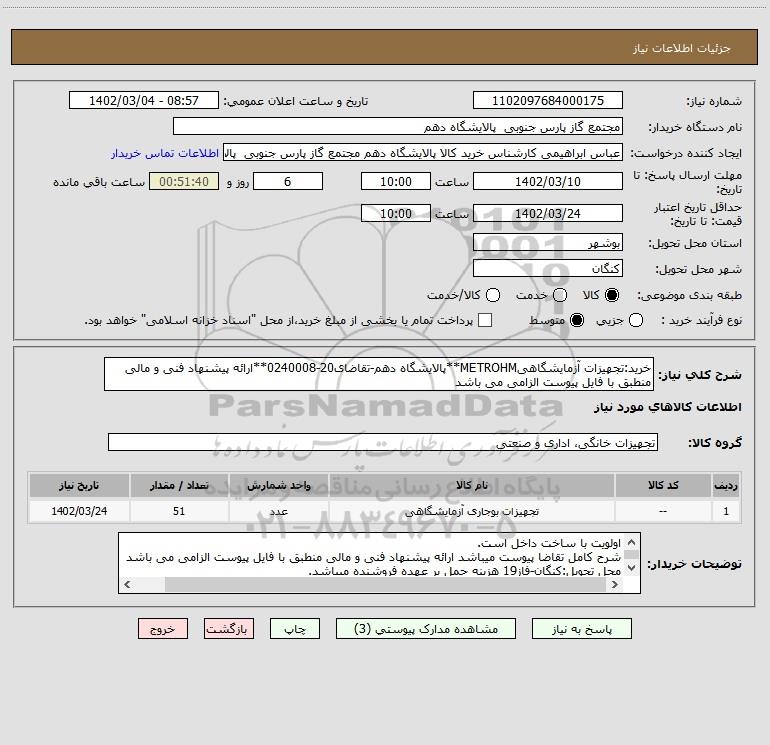Click the horizontal scrollbar thumb in buyer notes

(386, 584)
